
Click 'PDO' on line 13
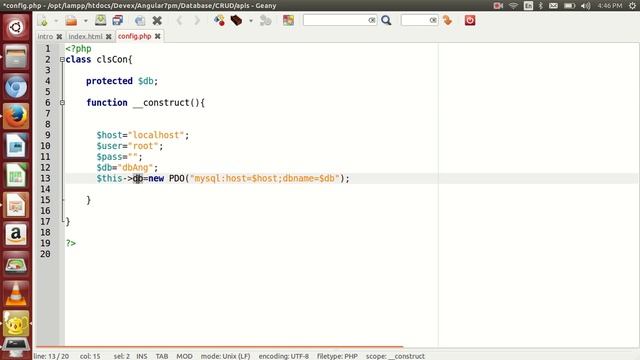click(177, 178)
